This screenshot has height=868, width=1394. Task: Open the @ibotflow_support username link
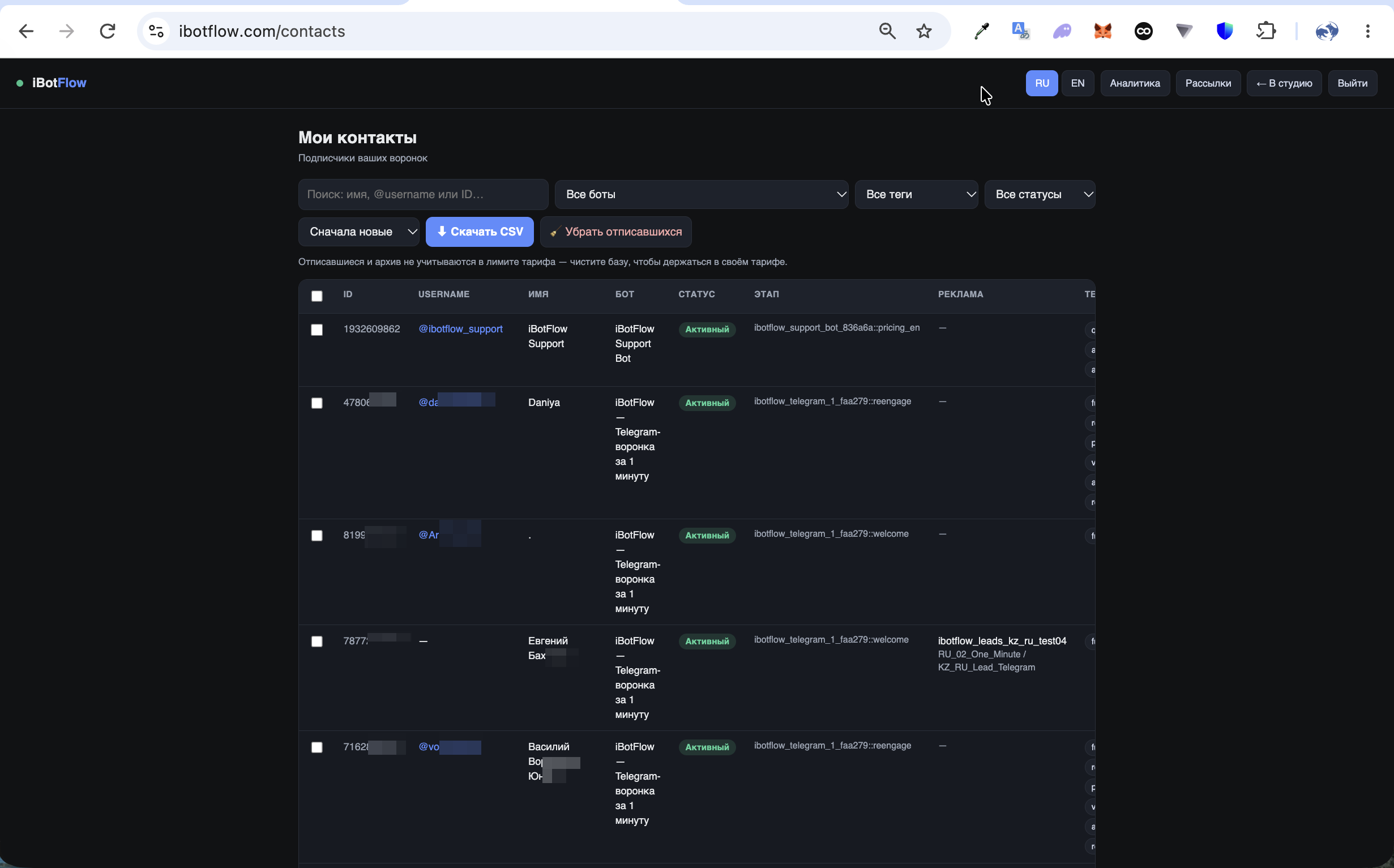[460, 329]
